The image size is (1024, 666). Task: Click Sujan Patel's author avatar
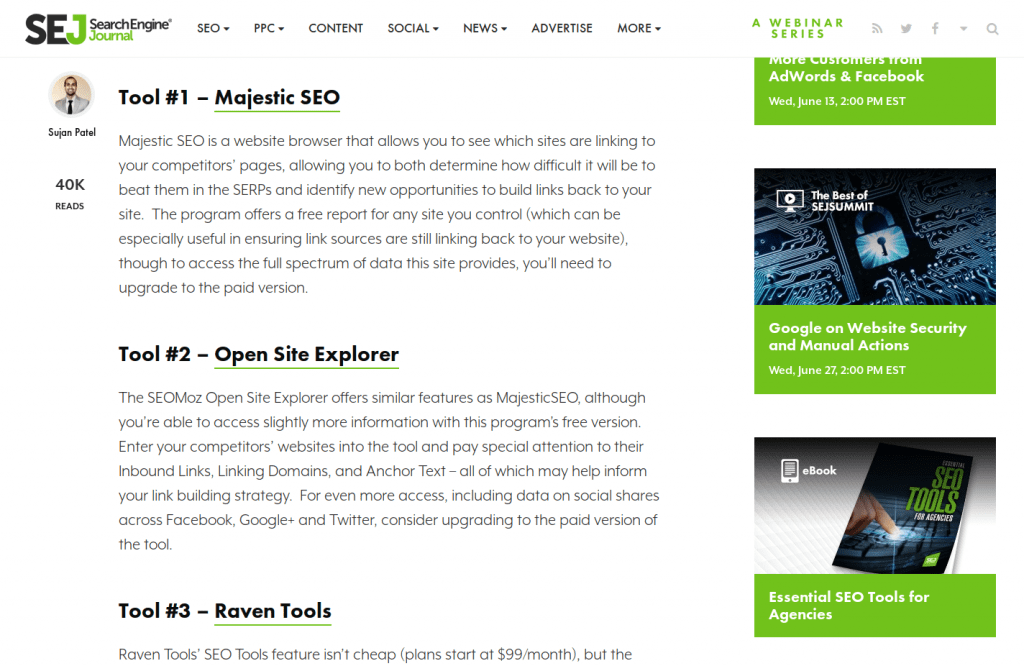point(71,95)
